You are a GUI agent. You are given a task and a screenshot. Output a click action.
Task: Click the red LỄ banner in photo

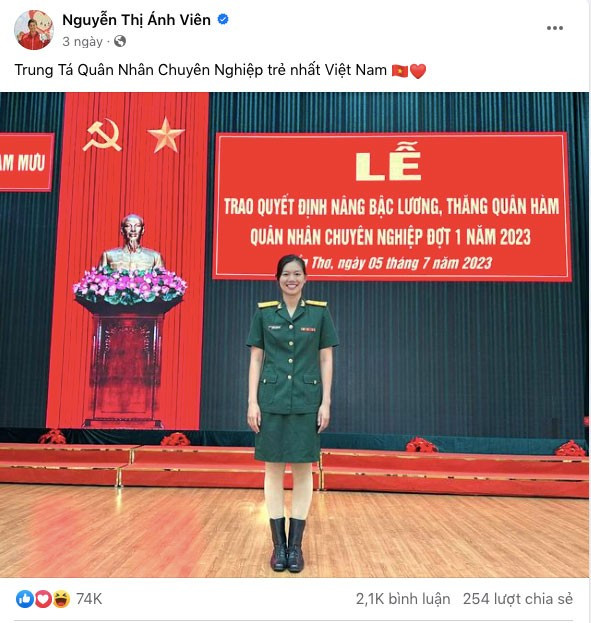391,207
